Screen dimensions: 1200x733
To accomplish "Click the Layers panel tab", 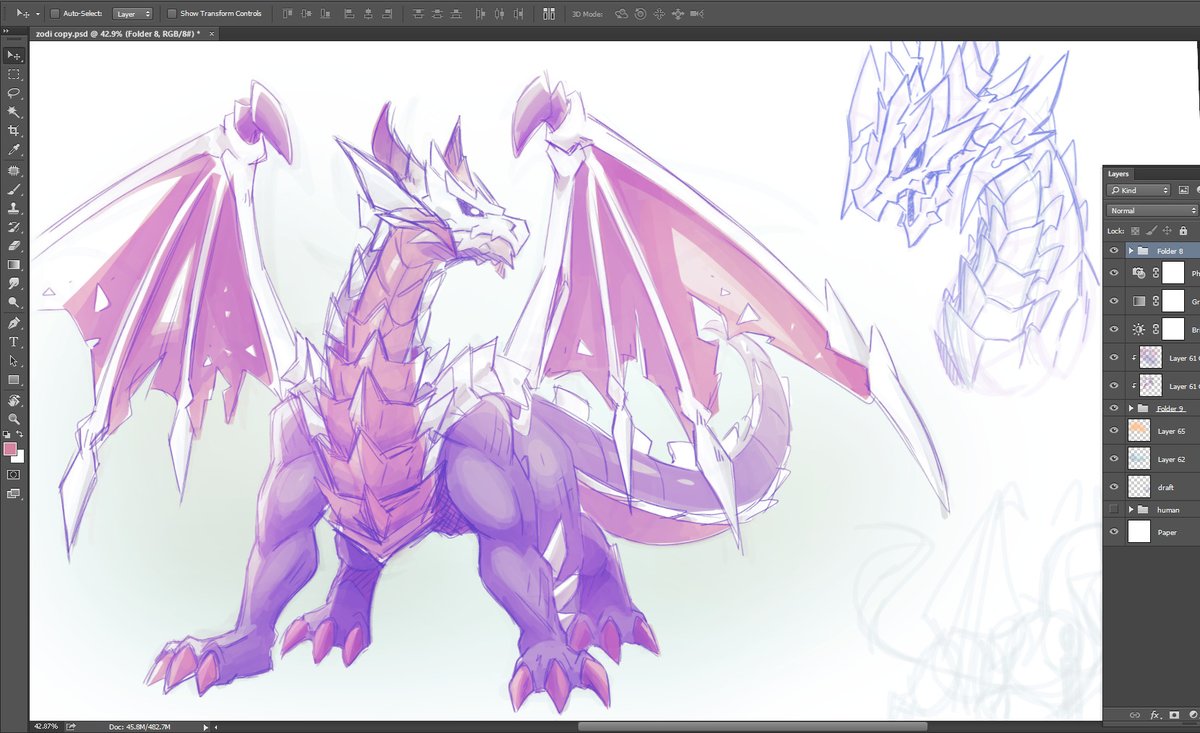I will (1118, 173).
